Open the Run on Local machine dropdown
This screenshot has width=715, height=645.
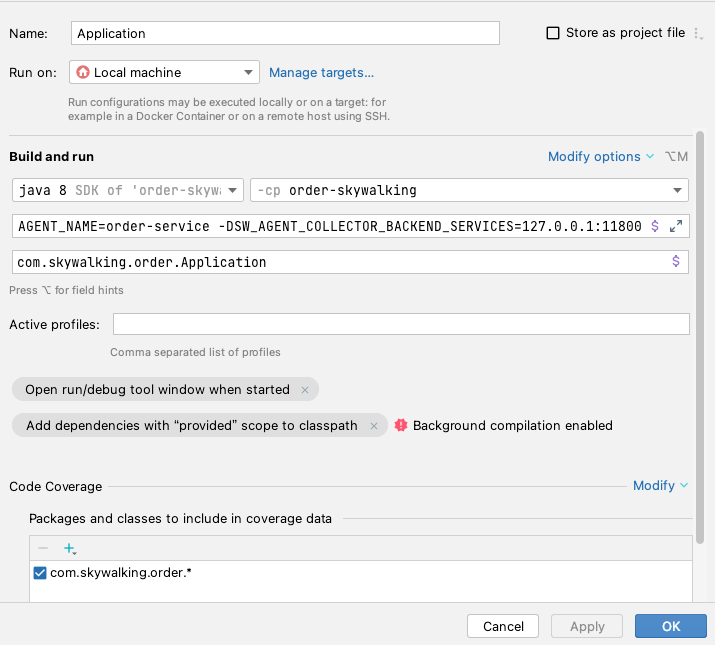point(164,72)
